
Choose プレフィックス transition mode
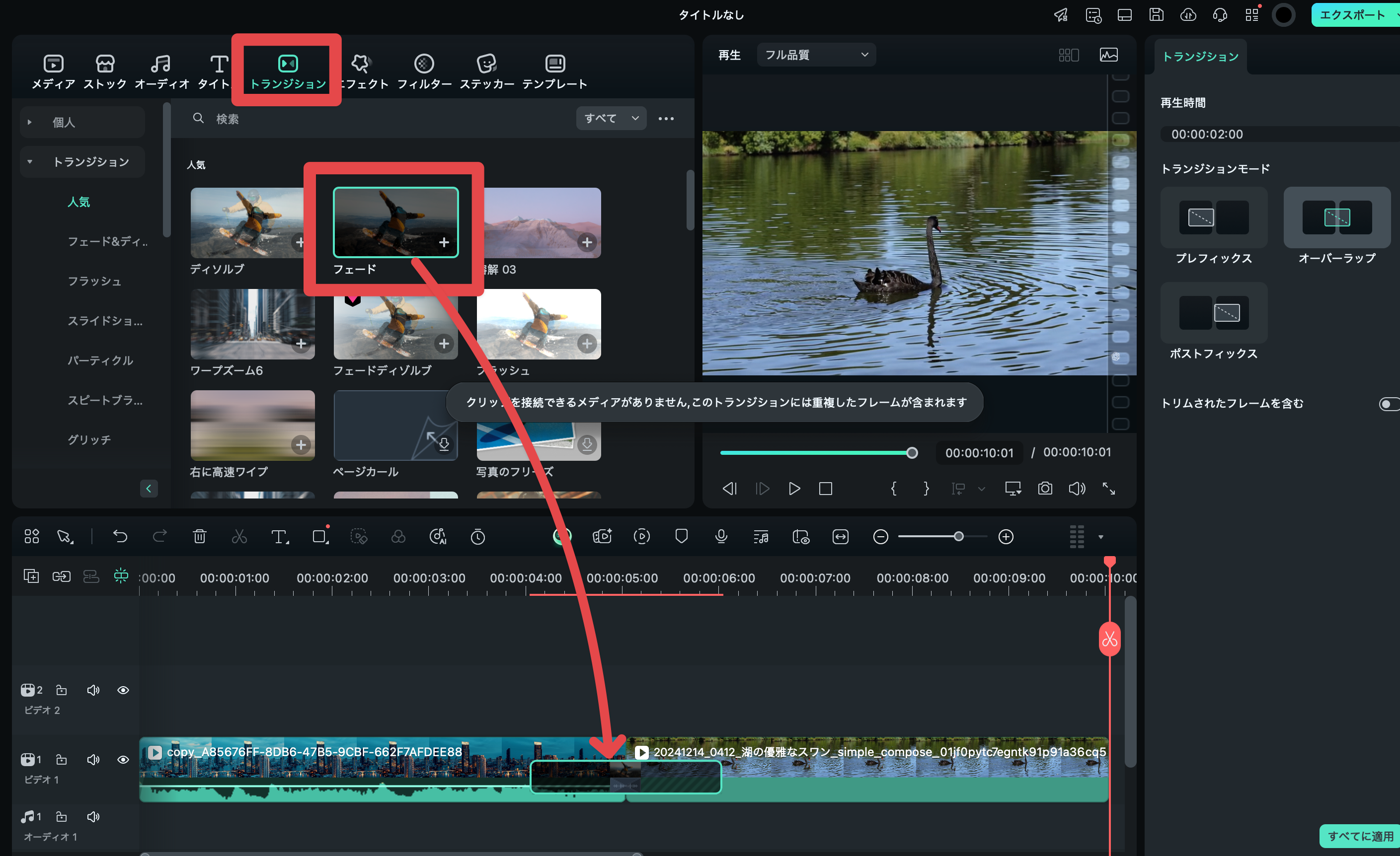tap(1214, 217)
